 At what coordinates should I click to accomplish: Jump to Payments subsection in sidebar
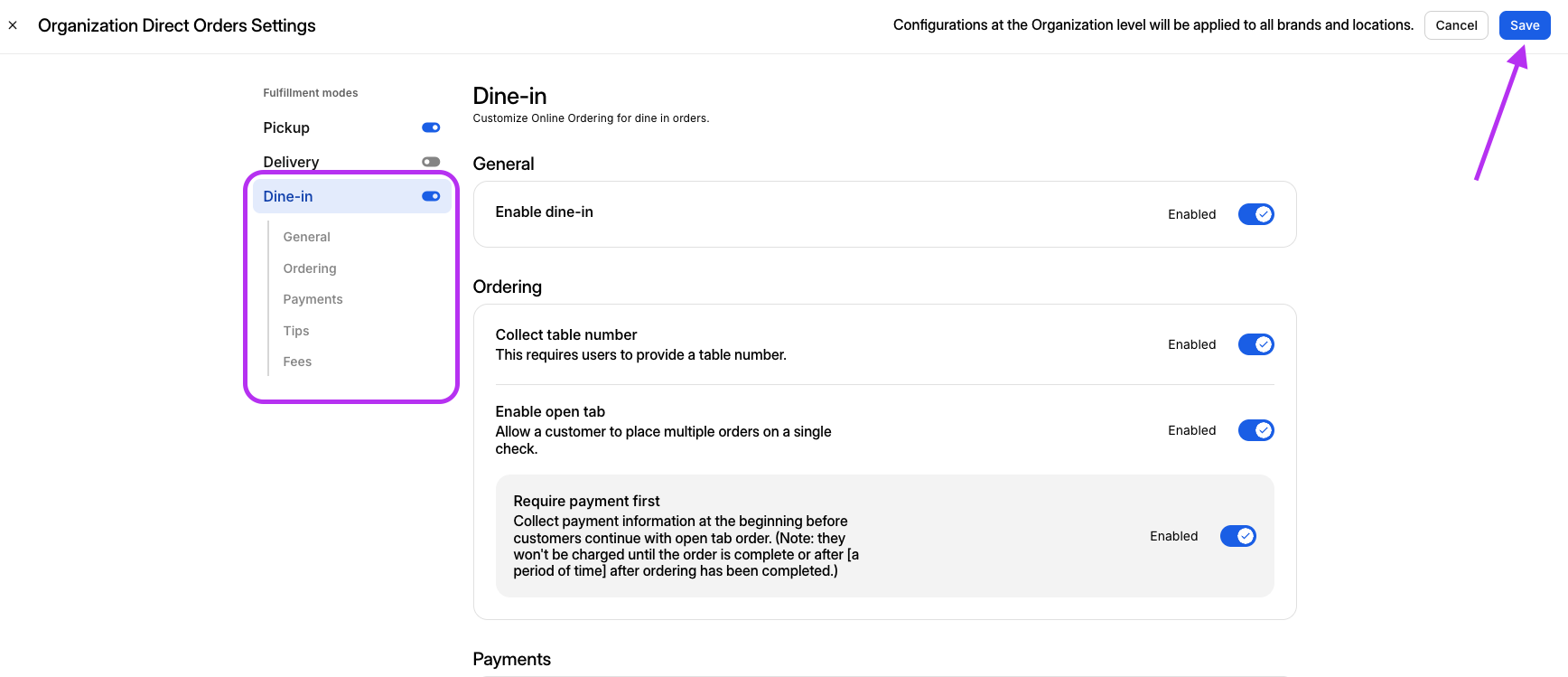(x=313, y=299)
